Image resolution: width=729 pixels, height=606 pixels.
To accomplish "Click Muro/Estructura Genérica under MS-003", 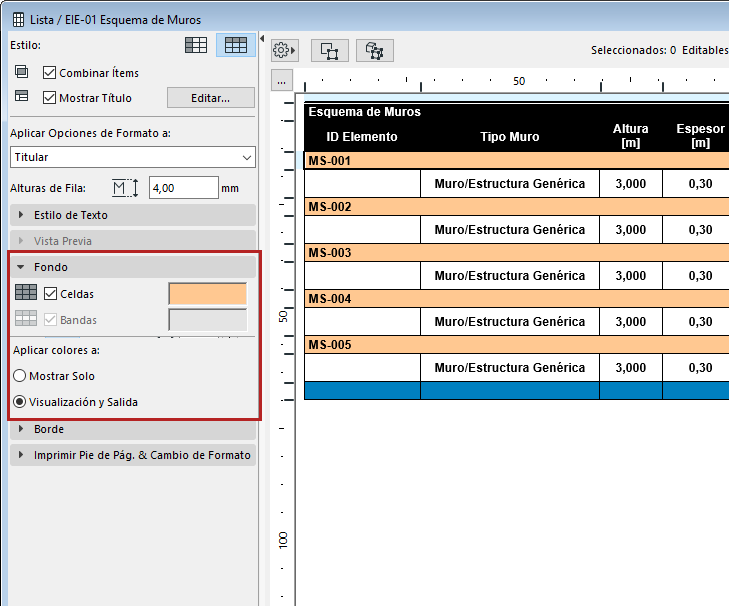I will (x=510, y=276).
